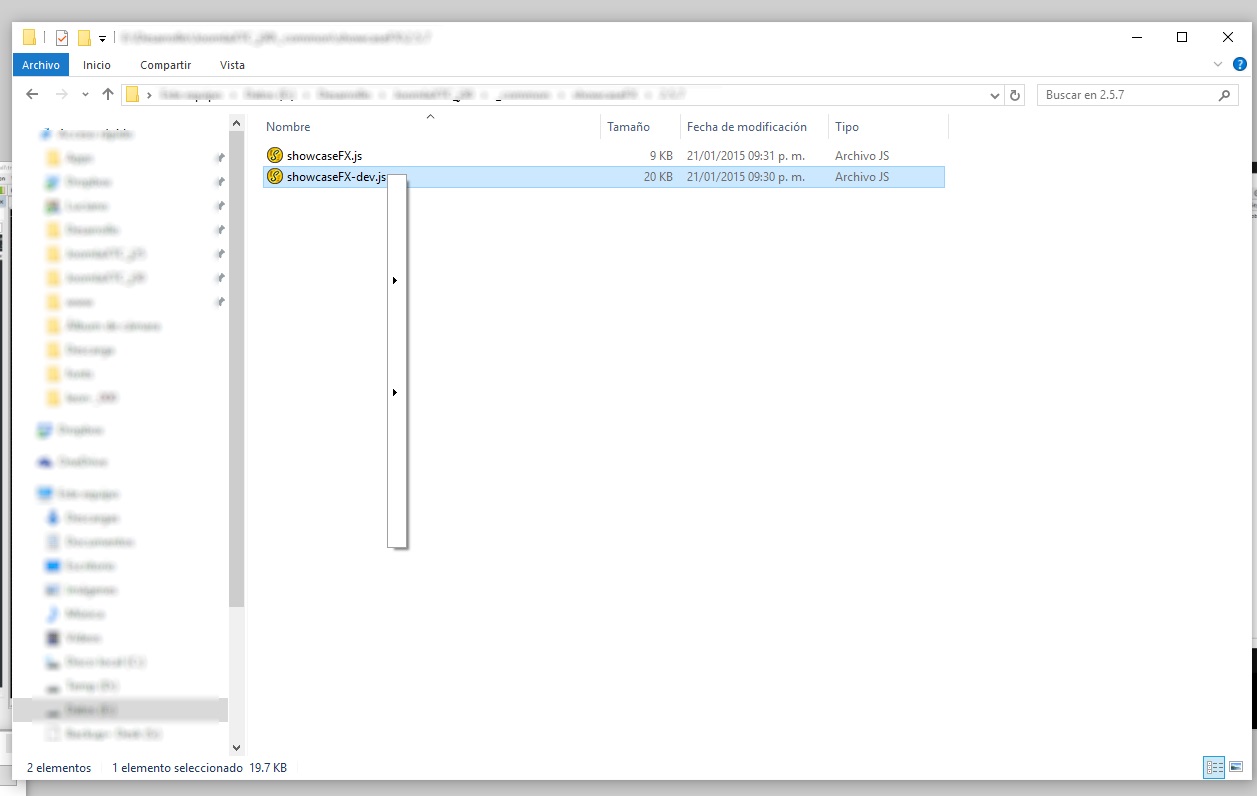Click the Up one level arrow
This screenshot has width=1257, height=796.
[x=107, y=95]
